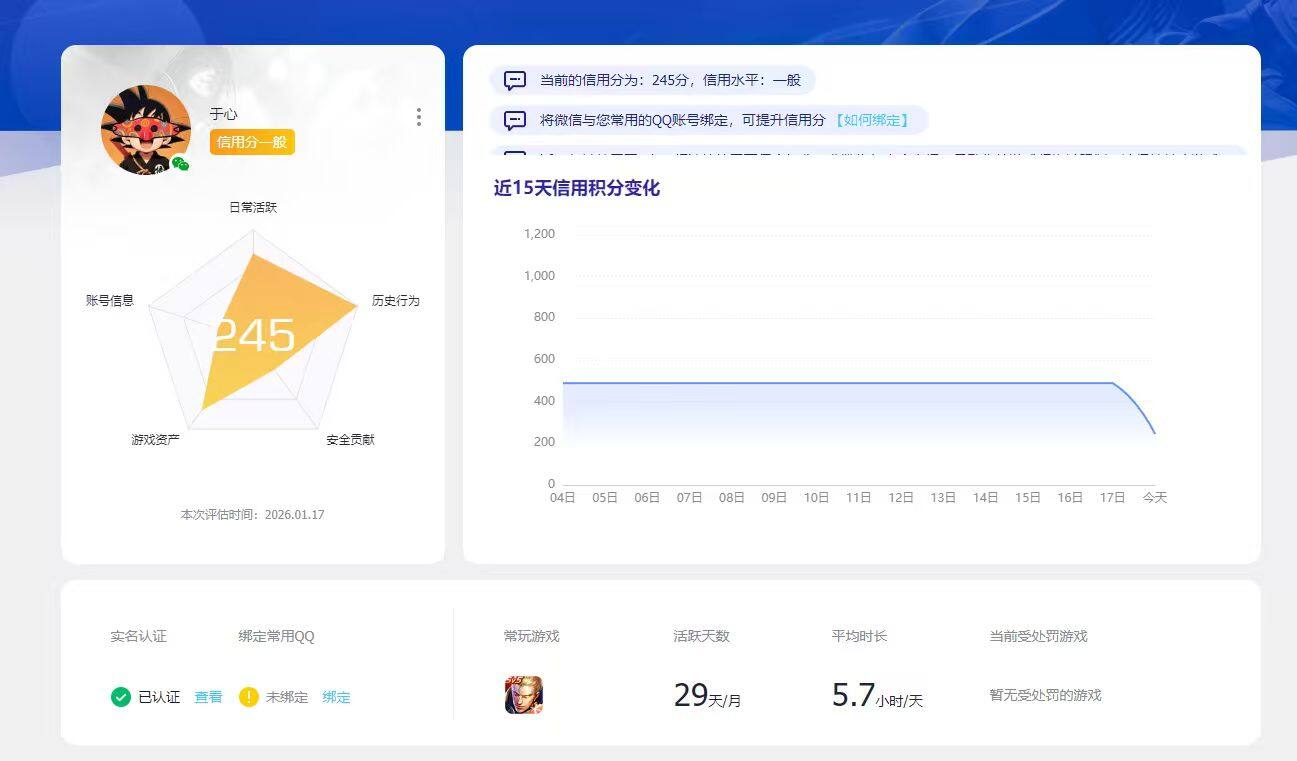Click the green 已认证 checkmark icon
Viewport: 1297px width, 761px height.
pos(122,697)
